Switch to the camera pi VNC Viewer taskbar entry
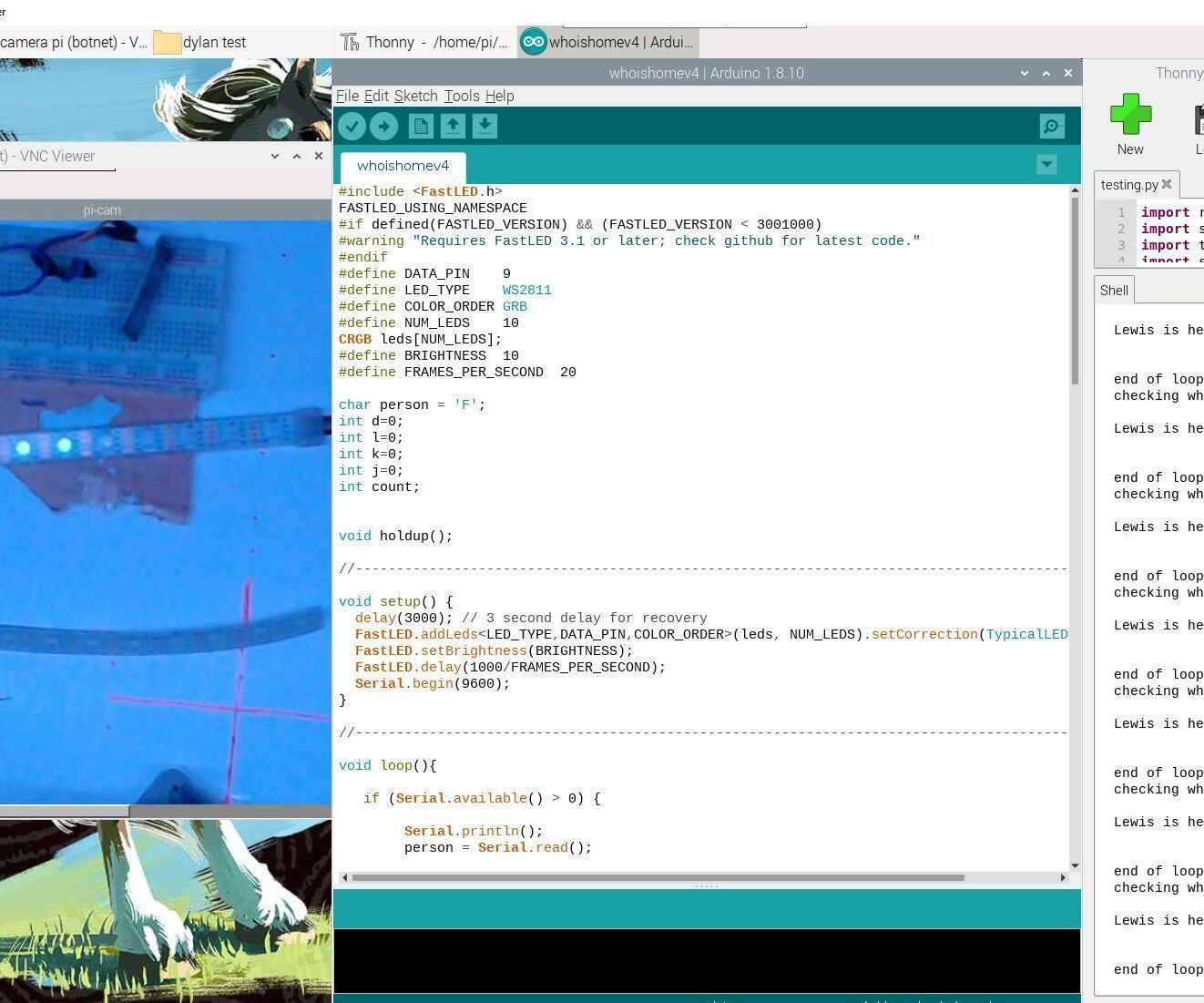Image resolution: width=1204 pixels, height=1003 pixels. 73,42
